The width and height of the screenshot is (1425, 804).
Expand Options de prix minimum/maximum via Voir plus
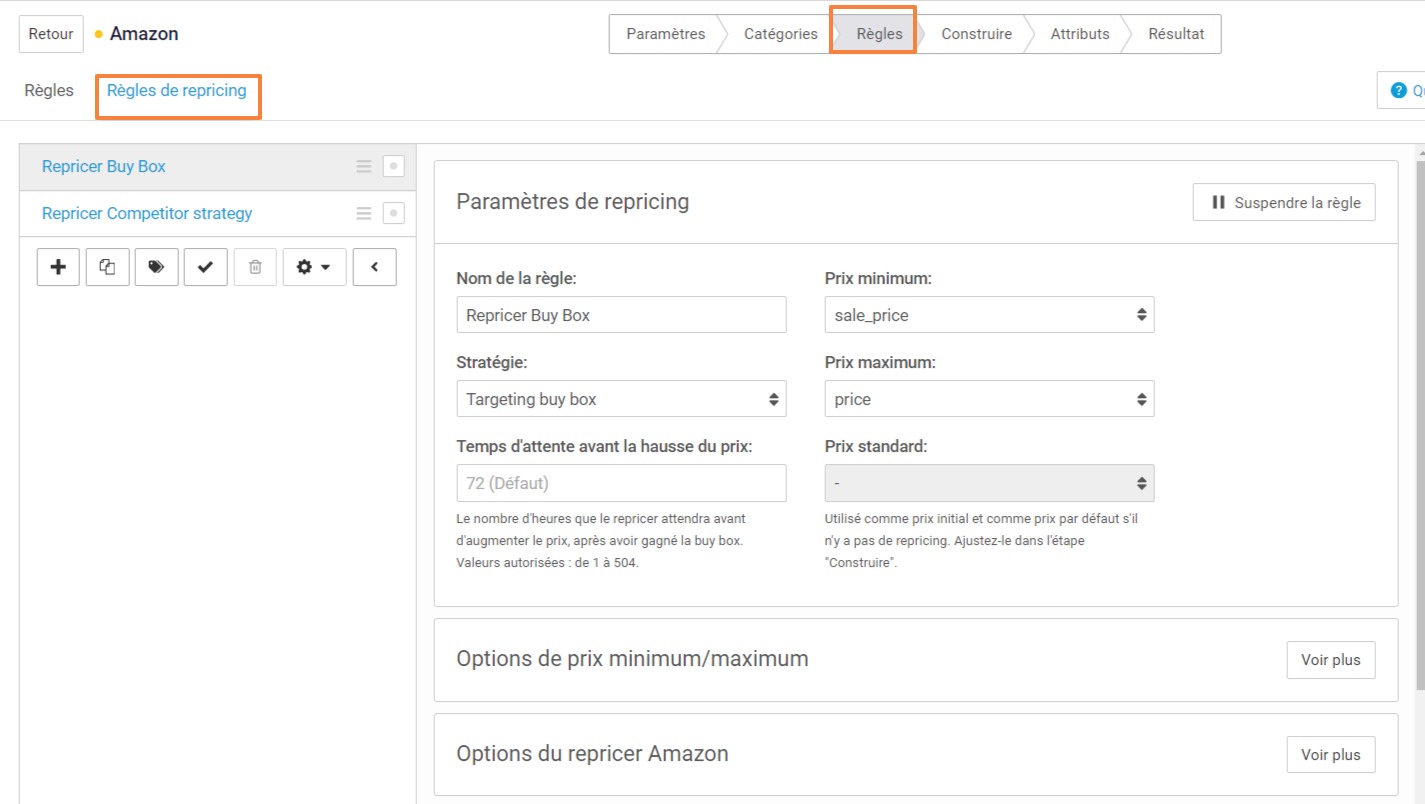point(1331,660)
